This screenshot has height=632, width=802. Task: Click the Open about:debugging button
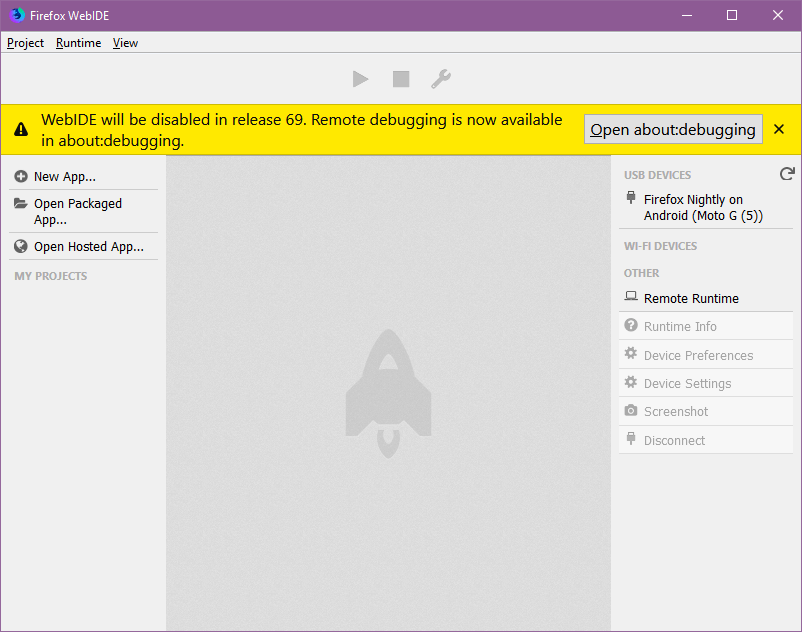pyautogui.click(x=673, y=130)
